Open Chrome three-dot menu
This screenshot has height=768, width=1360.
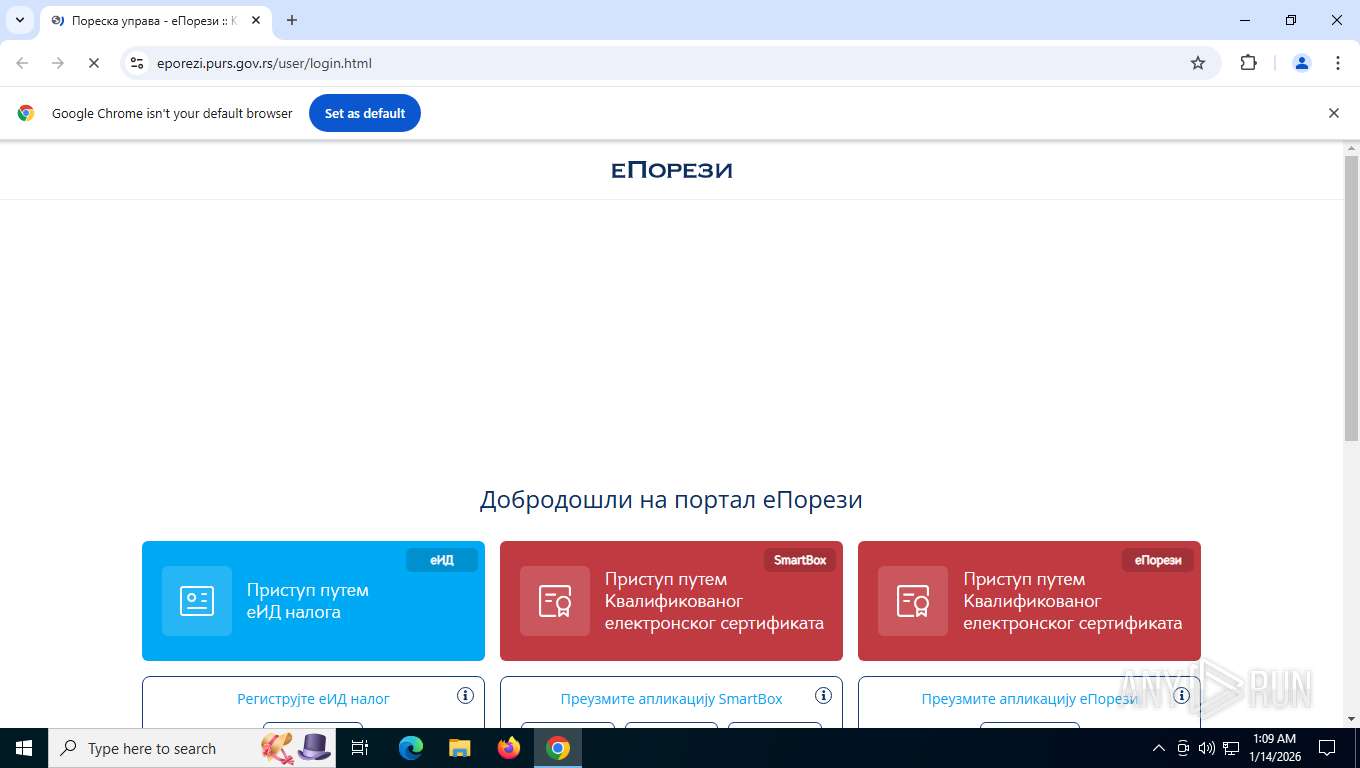(x=1338, y=63)
